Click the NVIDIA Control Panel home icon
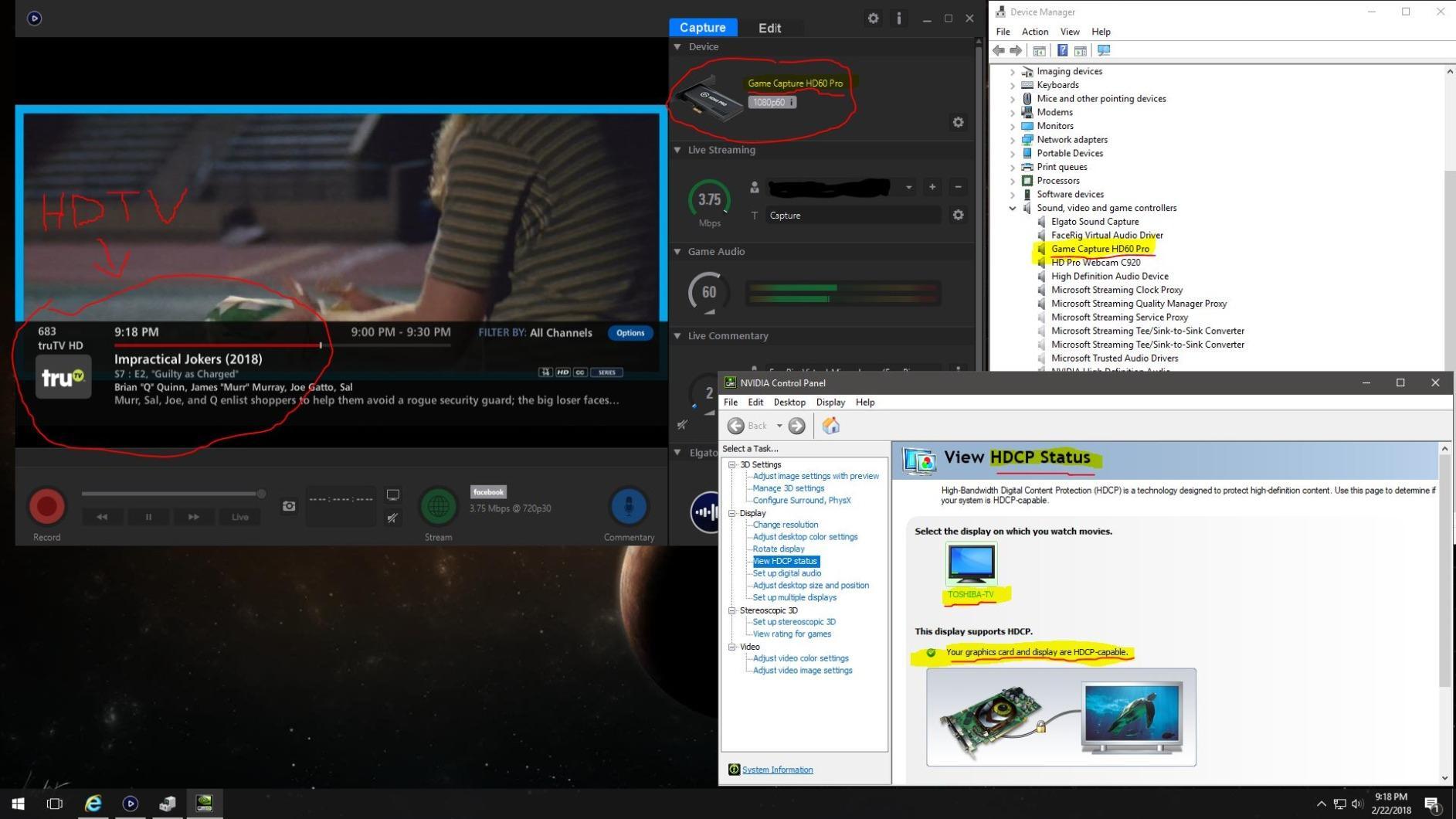 [830, 426]
